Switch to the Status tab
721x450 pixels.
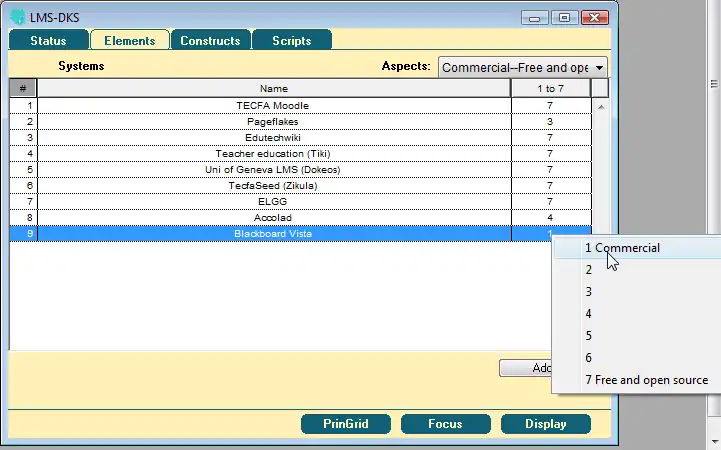[48, 41]
